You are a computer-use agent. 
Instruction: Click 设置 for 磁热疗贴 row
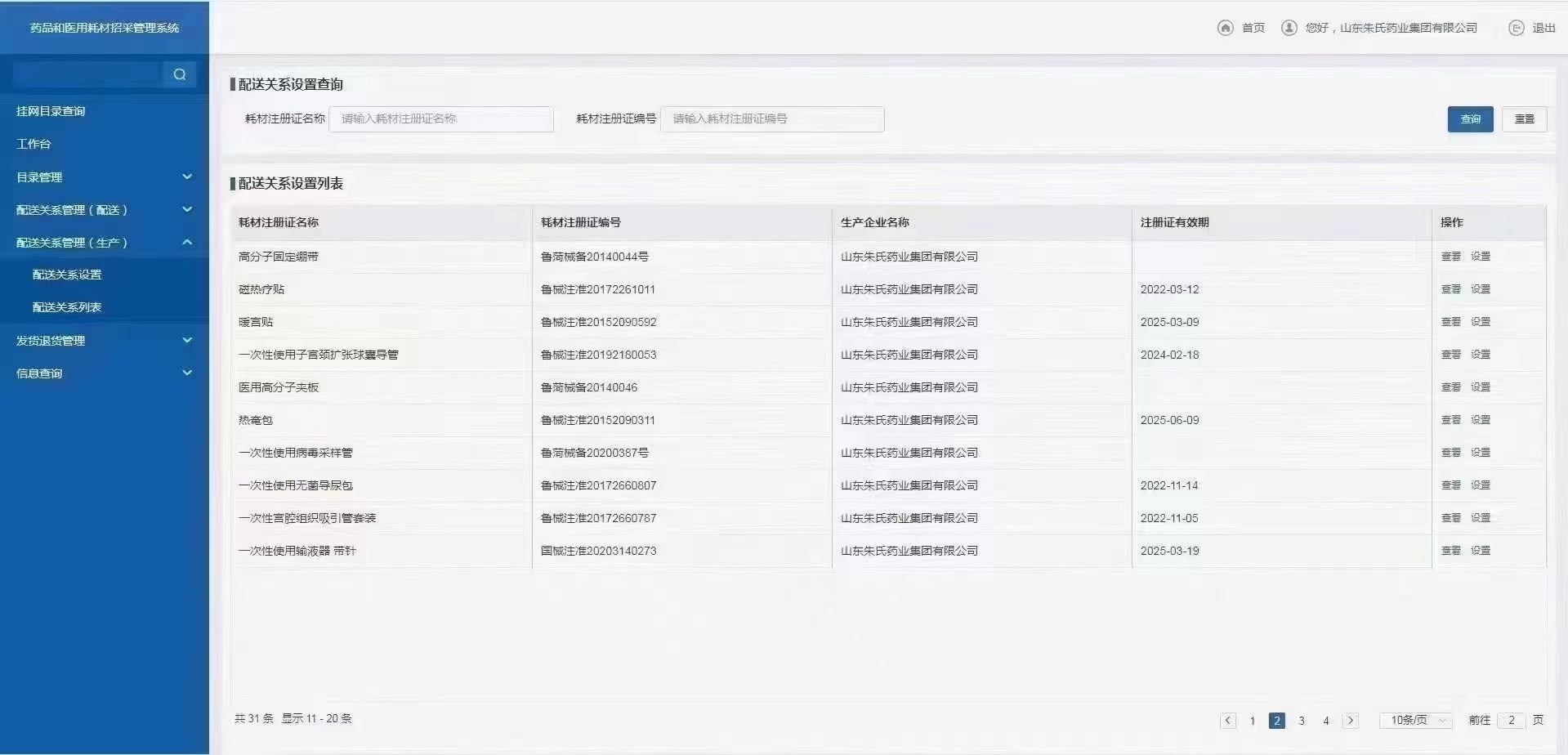click(1481, 289)
